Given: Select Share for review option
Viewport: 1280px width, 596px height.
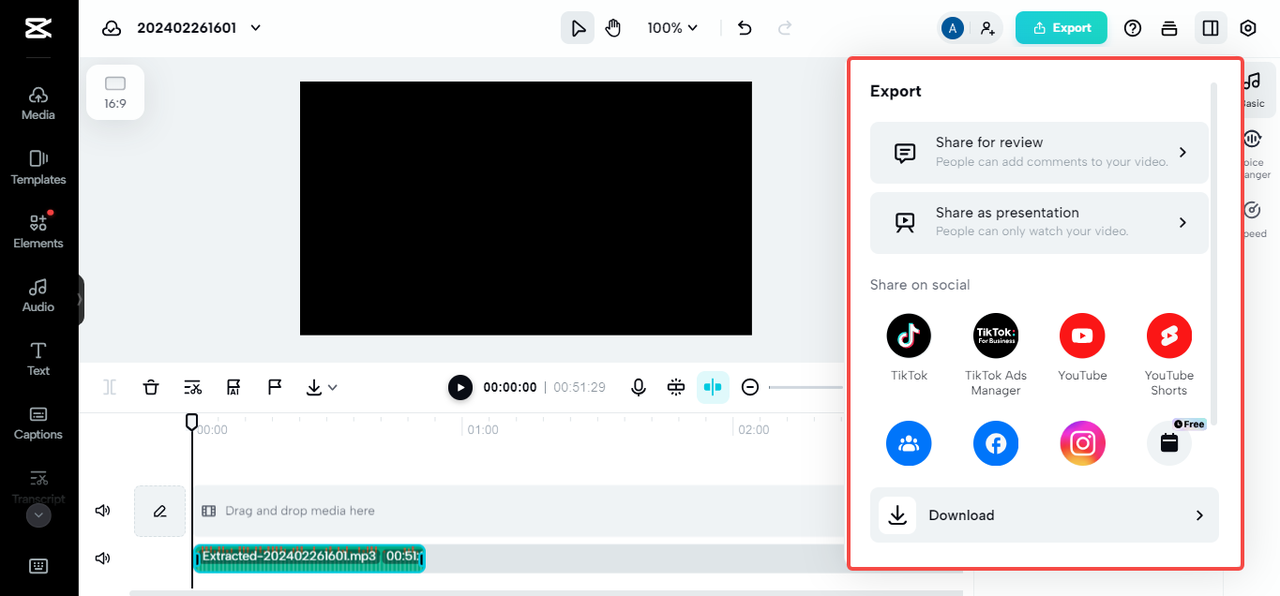Looking at the screenshot, I should (1039, 153).
